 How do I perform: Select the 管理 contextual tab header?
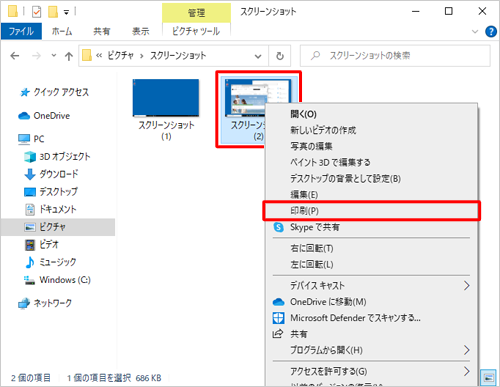tap(196, 13)
